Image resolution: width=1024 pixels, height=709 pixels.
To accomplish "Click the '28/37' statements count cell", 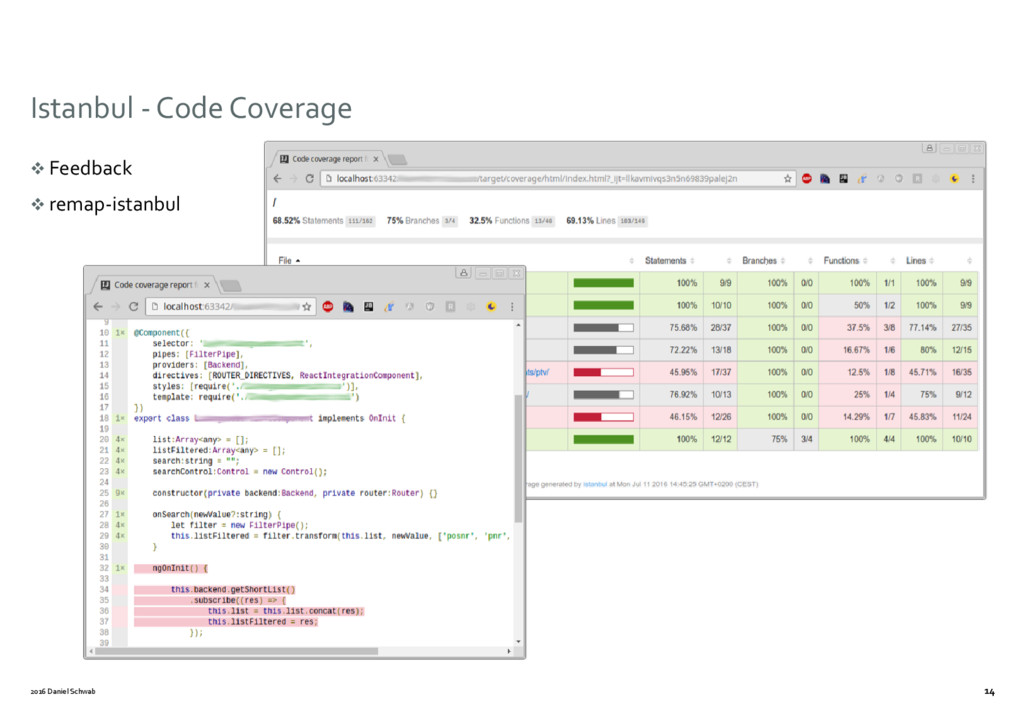I will (720, 328).
